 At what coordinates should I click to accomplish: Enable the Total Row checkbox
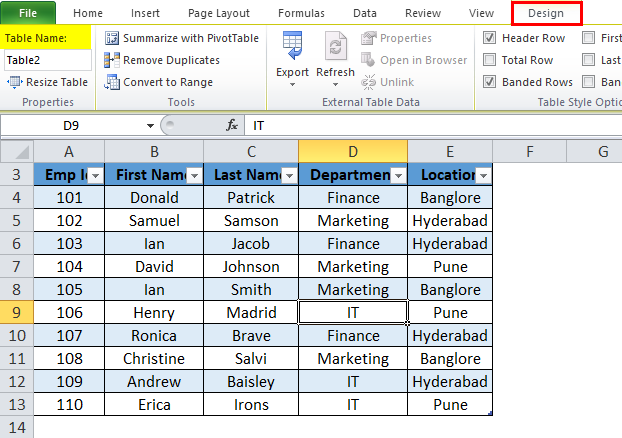pos(489,60)
